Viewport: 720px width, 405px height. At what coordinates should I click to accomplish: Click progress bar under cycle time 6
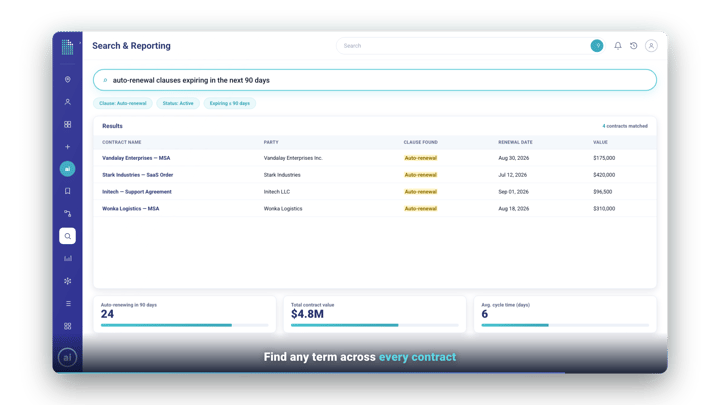point(565,325)
